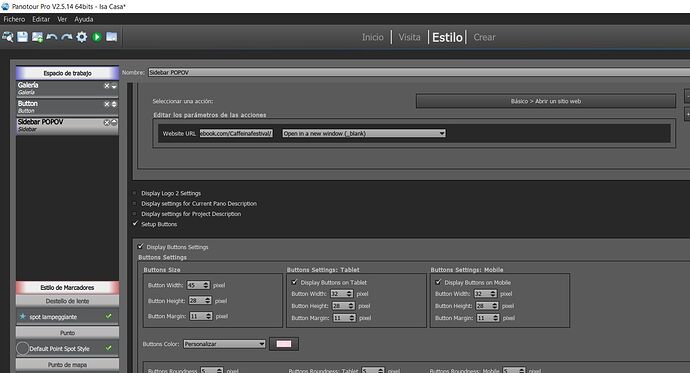Image resolution: width=690 pixels, height=373 pixels.
Task: Remove the Button plugin with its X
Action: (x=106, y=104)
